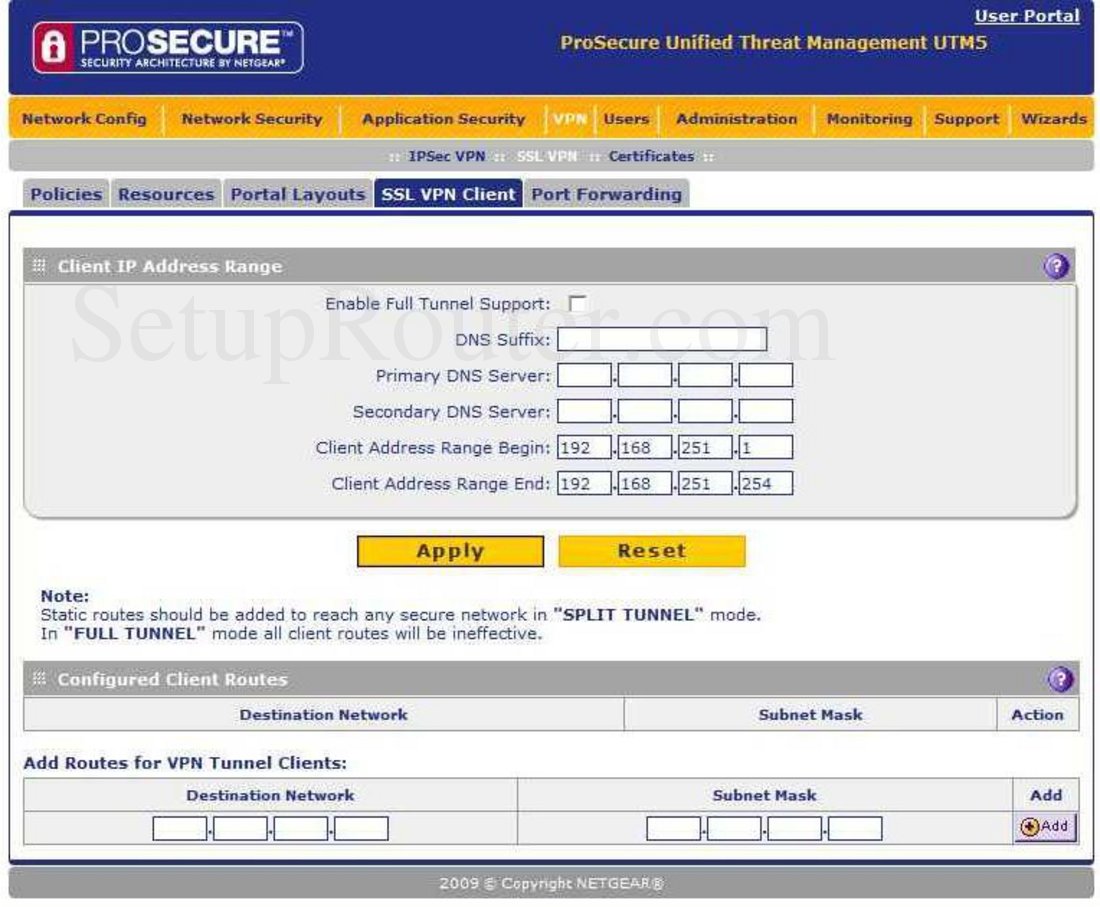This screenshot has height=907, width=1100.
Task: Click Add Routes Subnet Mask second octet field
Action: [734, 828]
